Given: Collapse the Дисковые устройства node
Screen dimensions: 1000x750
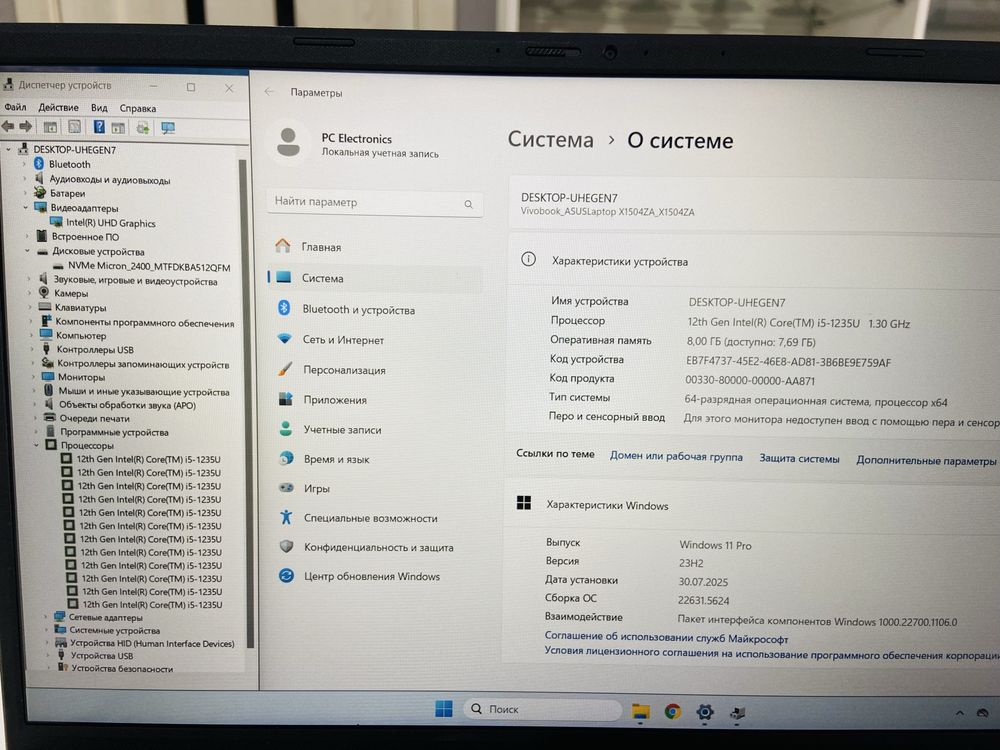Looking at the screenshot, I should coord(27,251).
